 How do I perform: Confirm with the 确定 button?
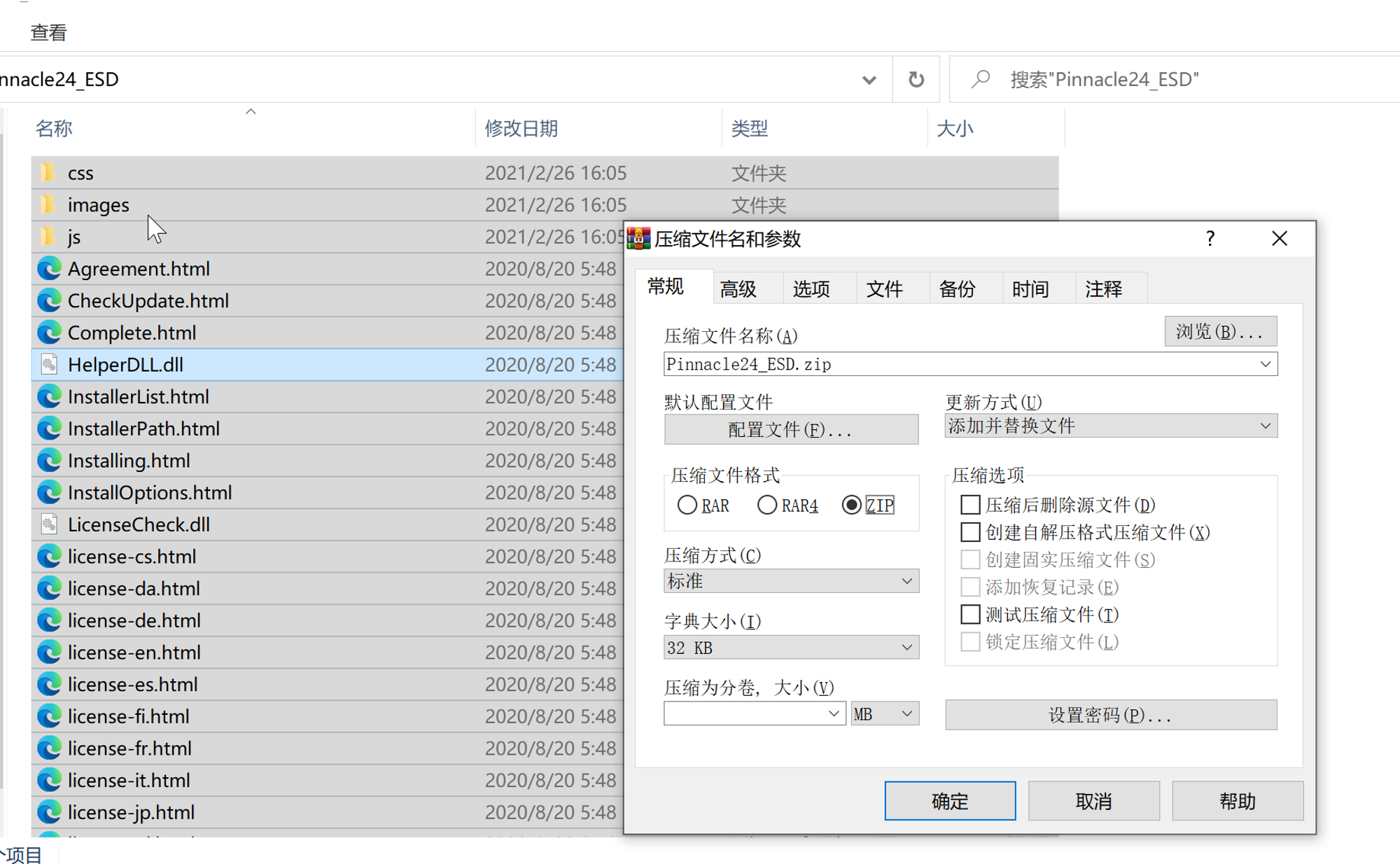click(x=950, y=800)
